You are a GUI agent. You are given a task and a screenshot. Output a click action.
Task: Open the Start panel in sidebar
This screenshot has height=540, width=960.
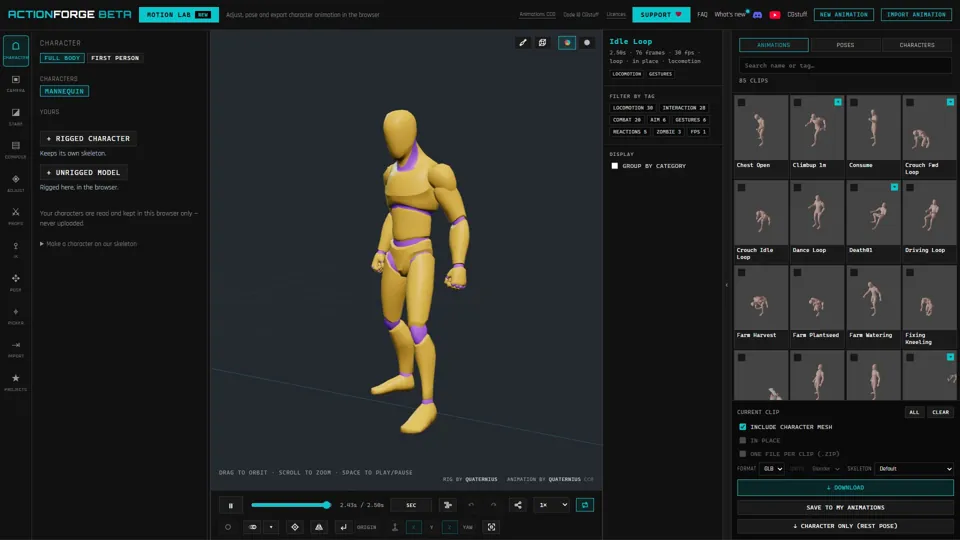(16, 116)
